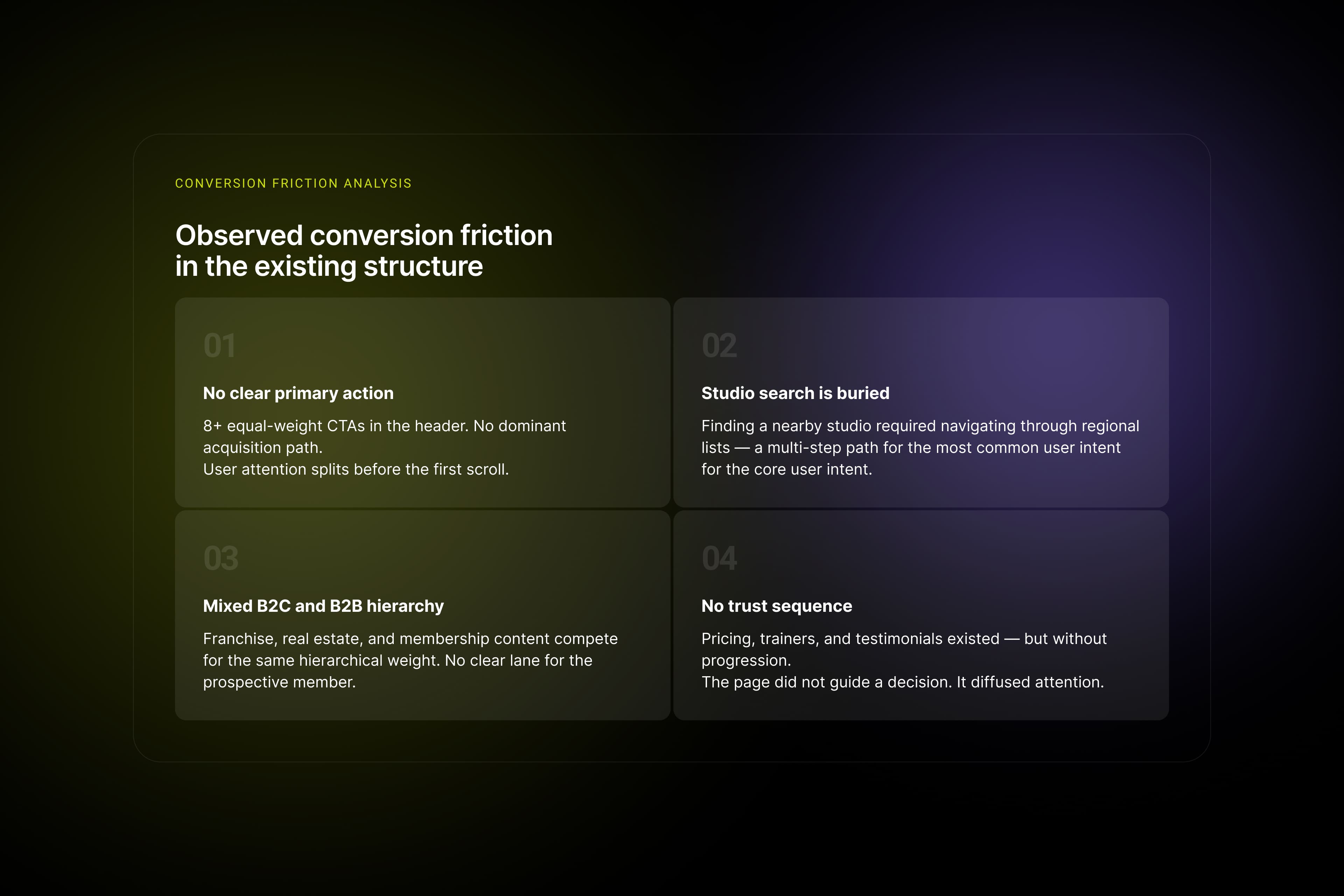
Task: Click the "Conversion Friction Analysis" eyebrow label
Action: (x=293, y=183)
